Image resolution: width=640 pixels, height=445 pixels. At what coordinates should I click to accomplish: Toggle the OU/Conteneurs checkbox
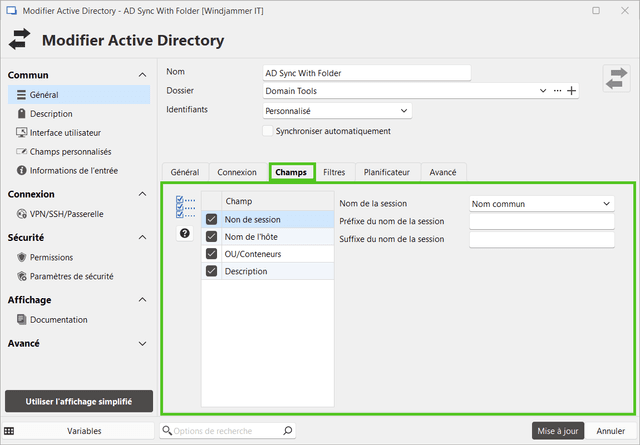[212, 254]
